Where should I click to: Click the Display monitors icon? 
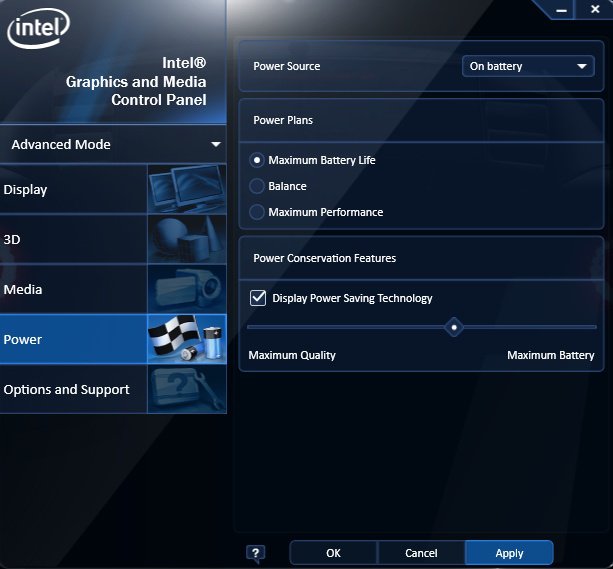click(186, 189)
